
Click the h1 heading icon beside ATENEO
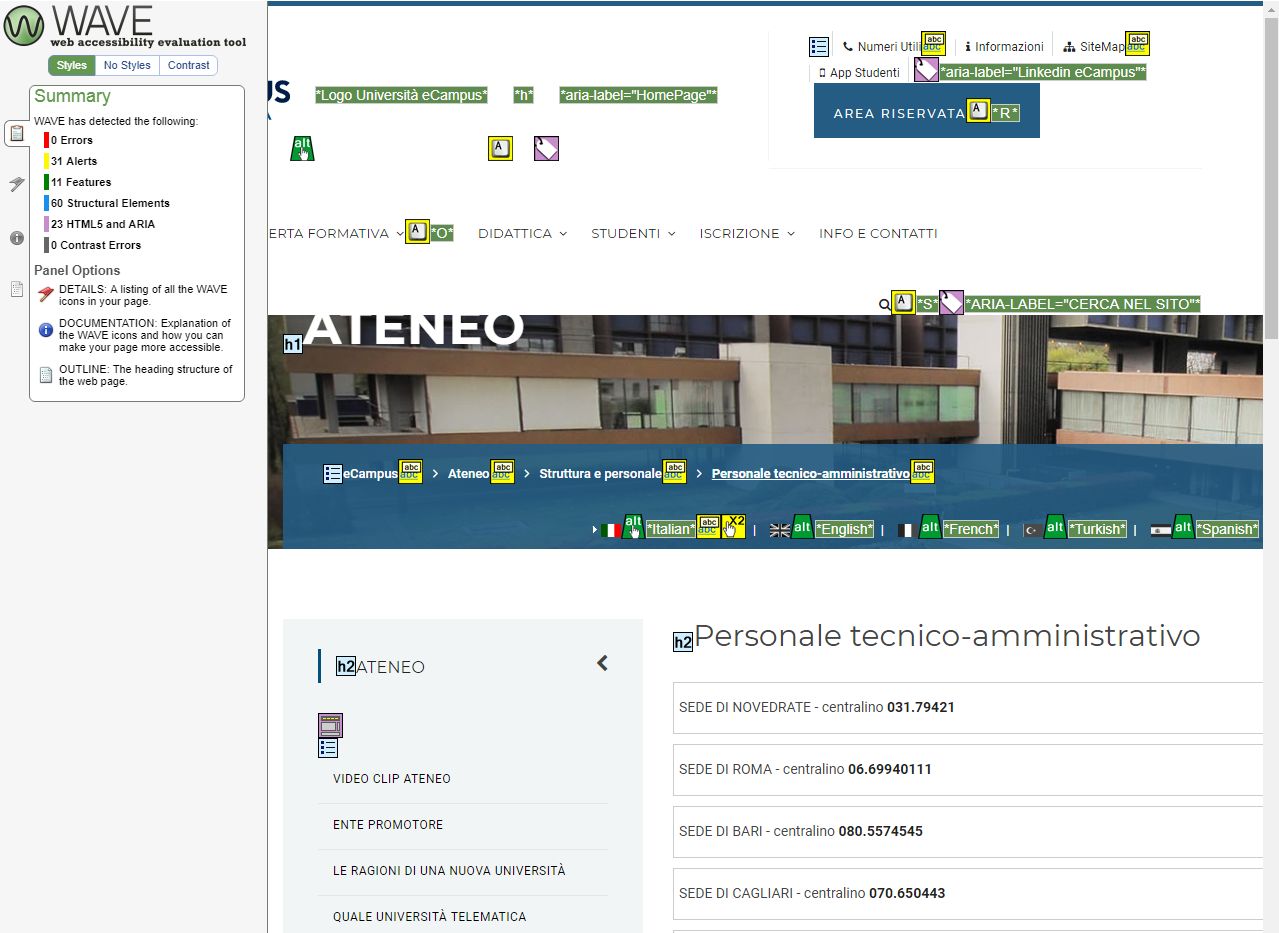pos(292,345)
